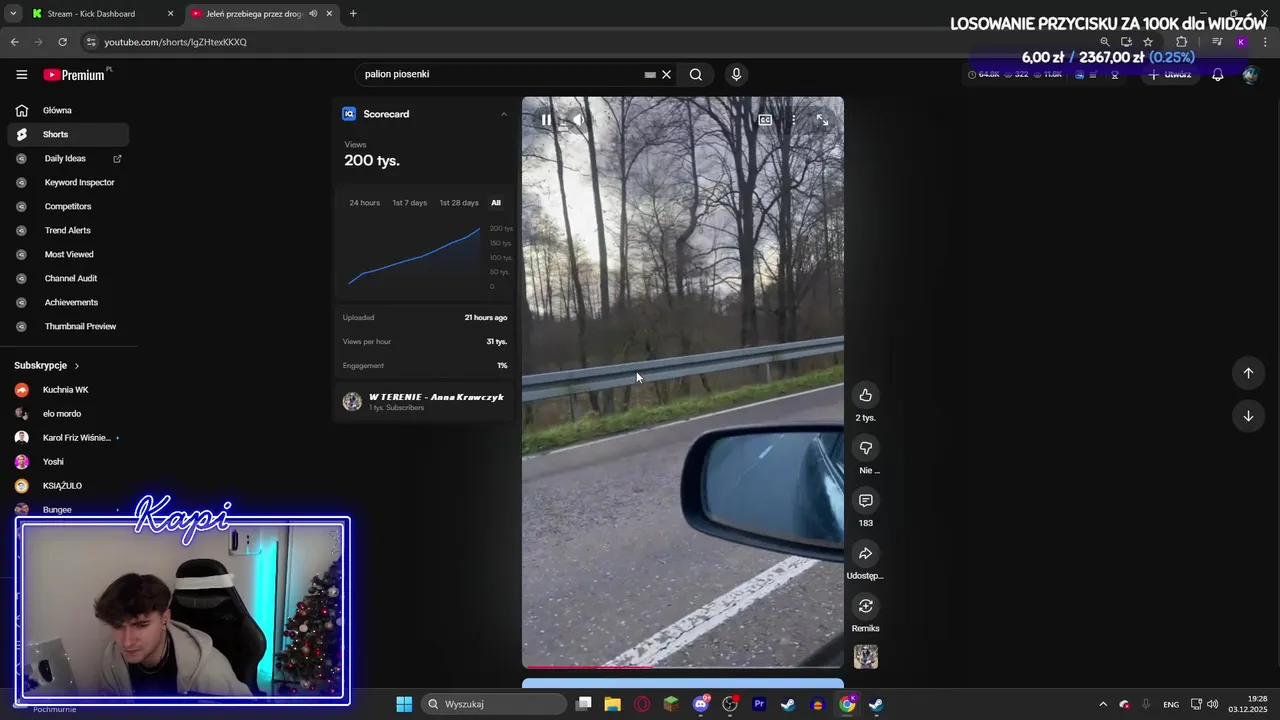The image size is (1280, 720).
Task: Open Daily Ideas in the sidebar
Action: (68, 158)
